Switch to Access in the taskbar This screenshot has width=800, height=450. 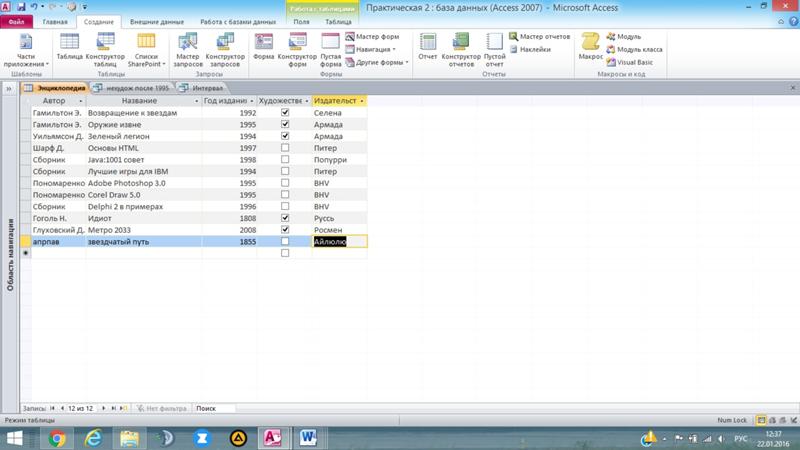coord(273,438)
